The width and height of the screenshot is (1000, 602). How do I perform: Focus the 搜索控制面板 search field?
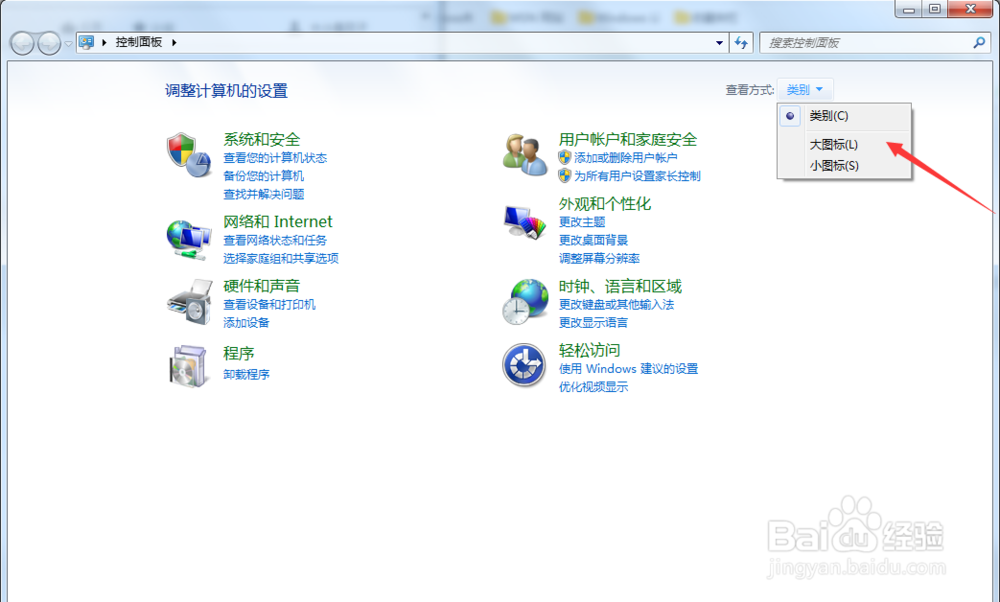874,43
